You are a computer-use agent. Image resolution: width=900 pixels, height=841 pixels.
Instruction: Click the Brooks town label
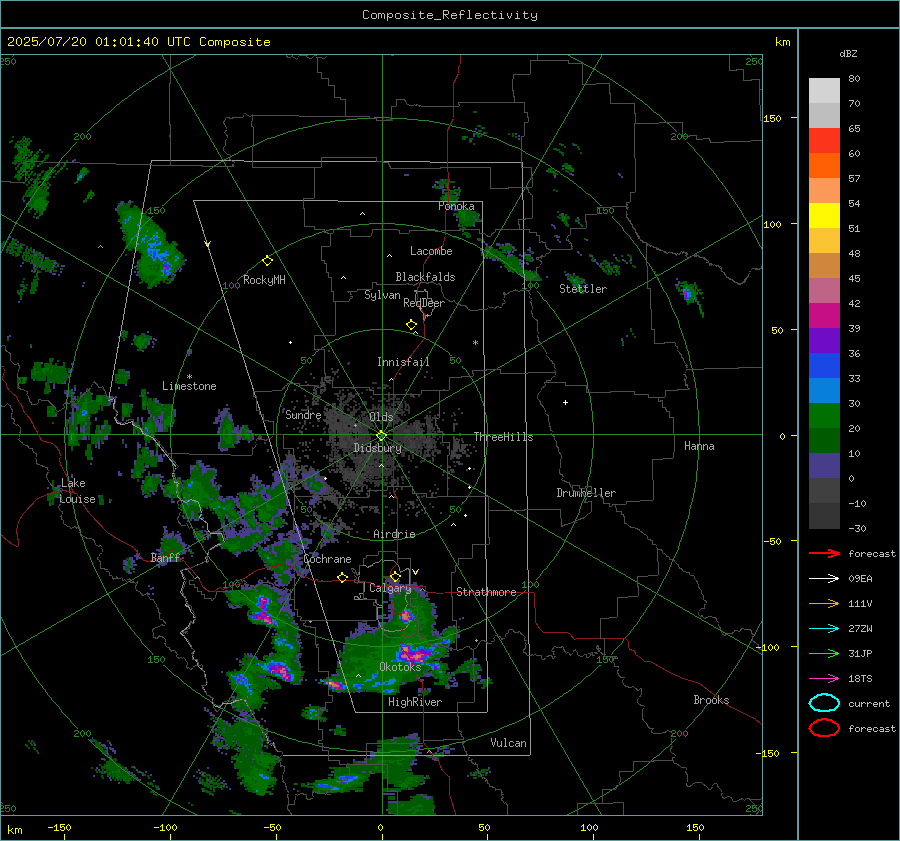[x=711, y=700]
